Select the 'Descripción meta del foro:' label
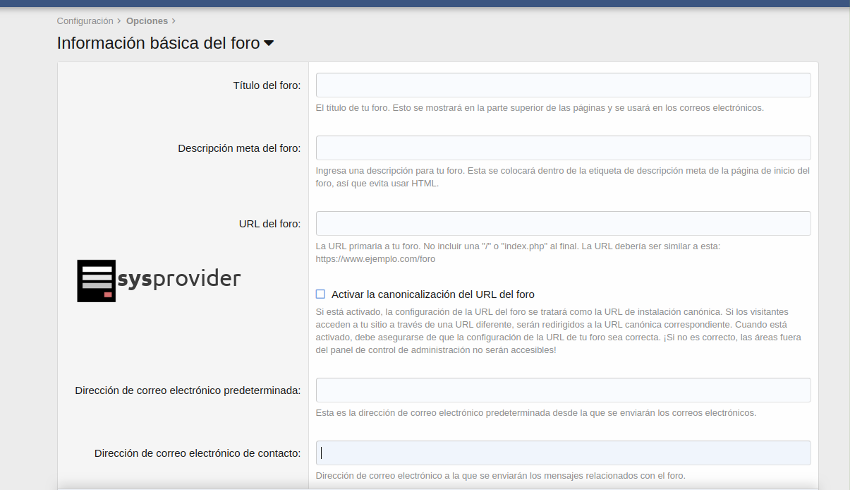 click(x=239, y=148)
